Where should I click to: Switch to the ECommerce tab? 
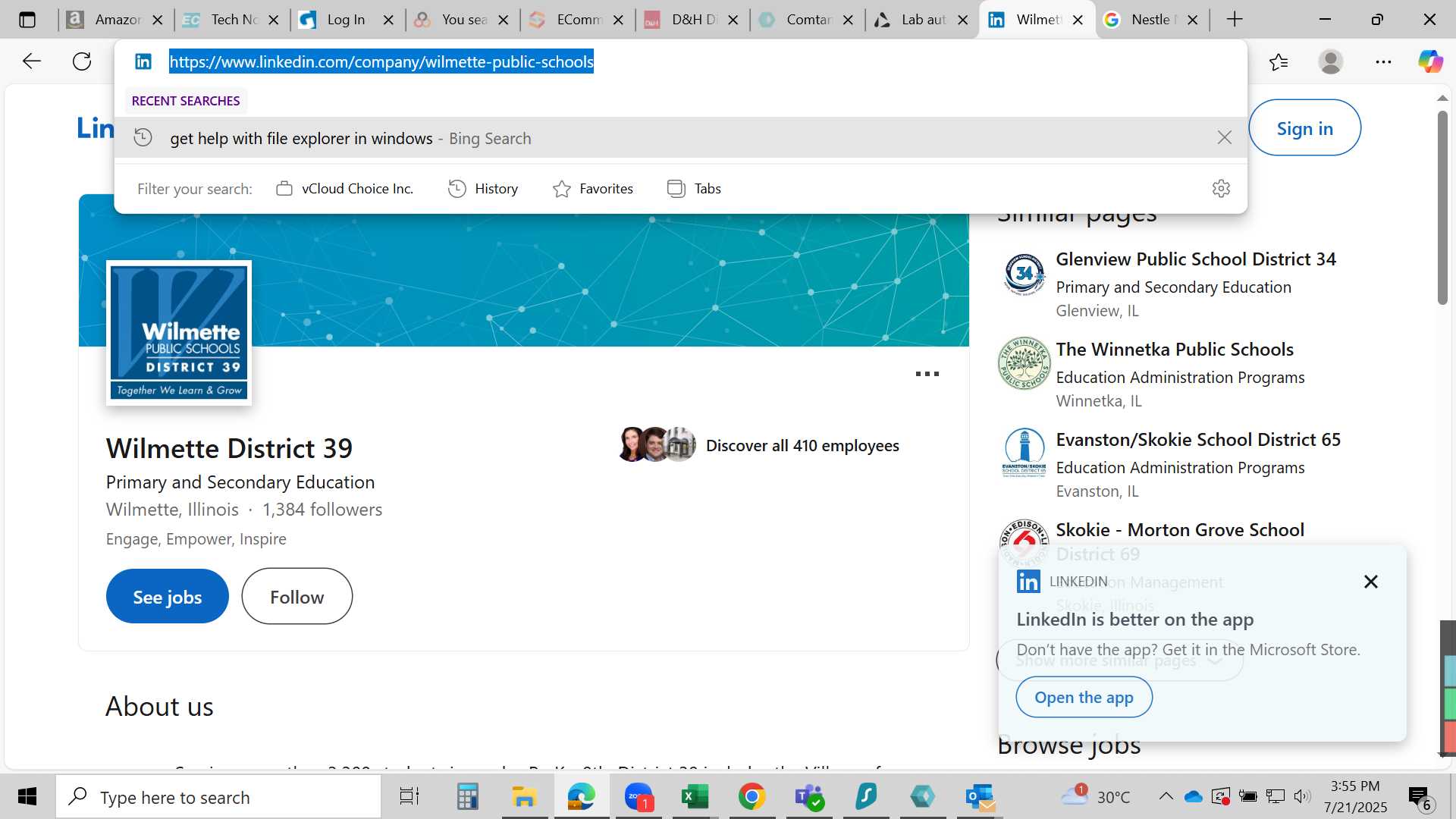pos(578,20)
